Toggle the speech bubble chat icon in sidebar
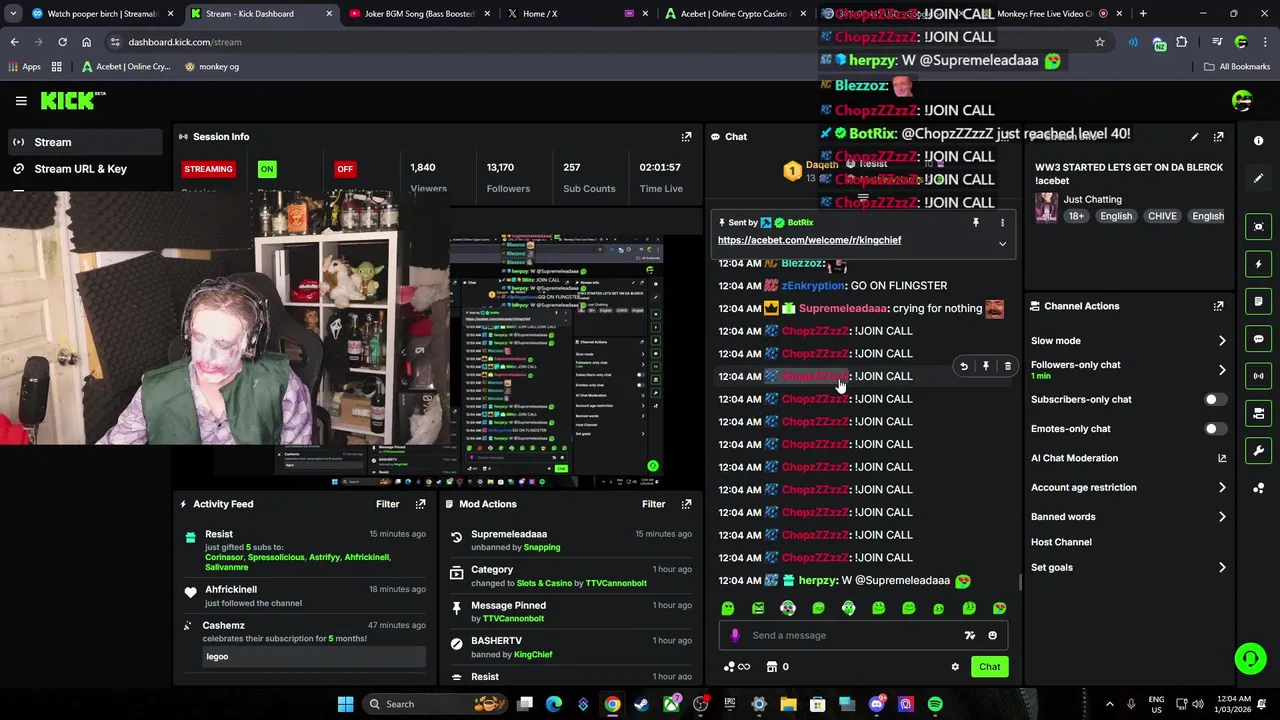Viewport: 1280px width, 720px height. coord(1259,339)
